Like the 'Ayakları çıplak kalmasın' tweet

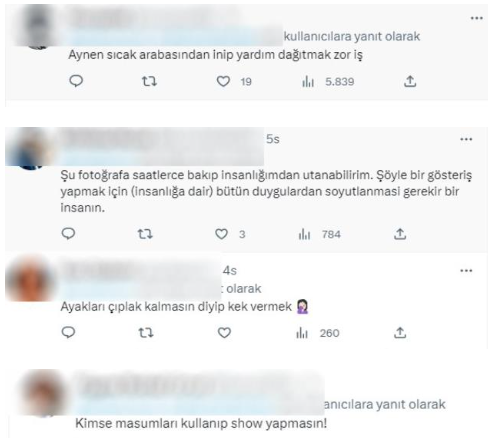point(224,333)
